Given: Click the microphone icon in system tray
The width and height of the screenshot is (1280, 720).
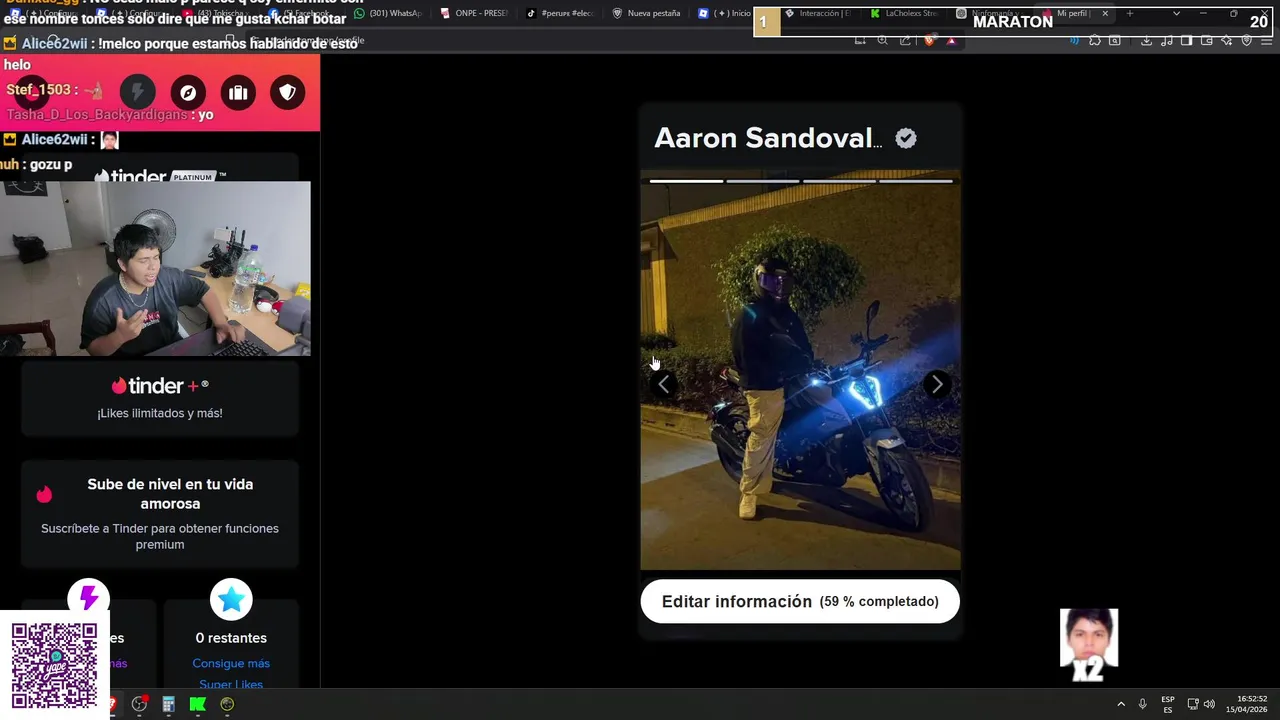Looking at the screenshot, I should [1143, 704].
